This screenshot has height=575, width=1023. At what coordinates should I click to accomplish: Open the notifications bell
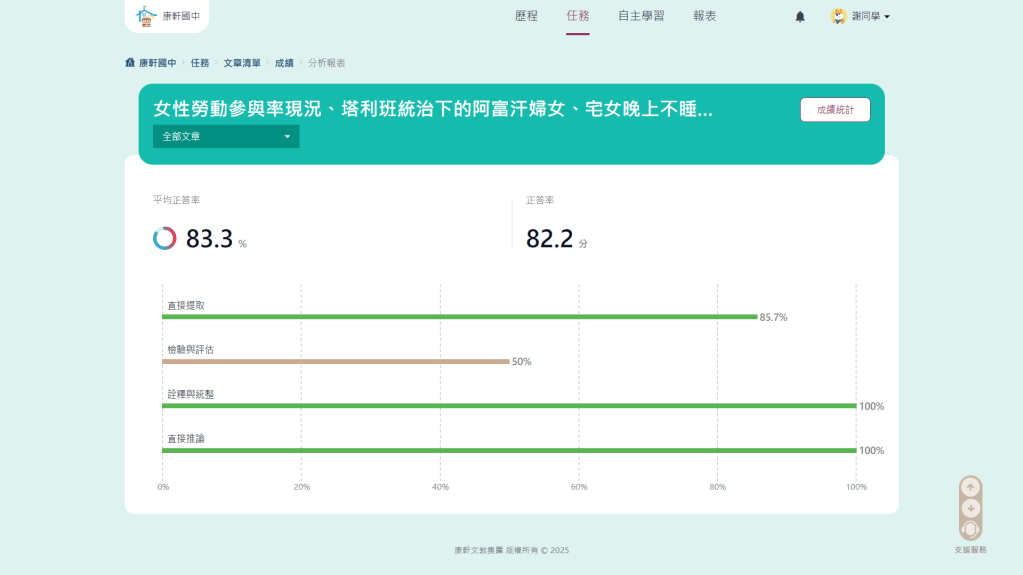800,17
